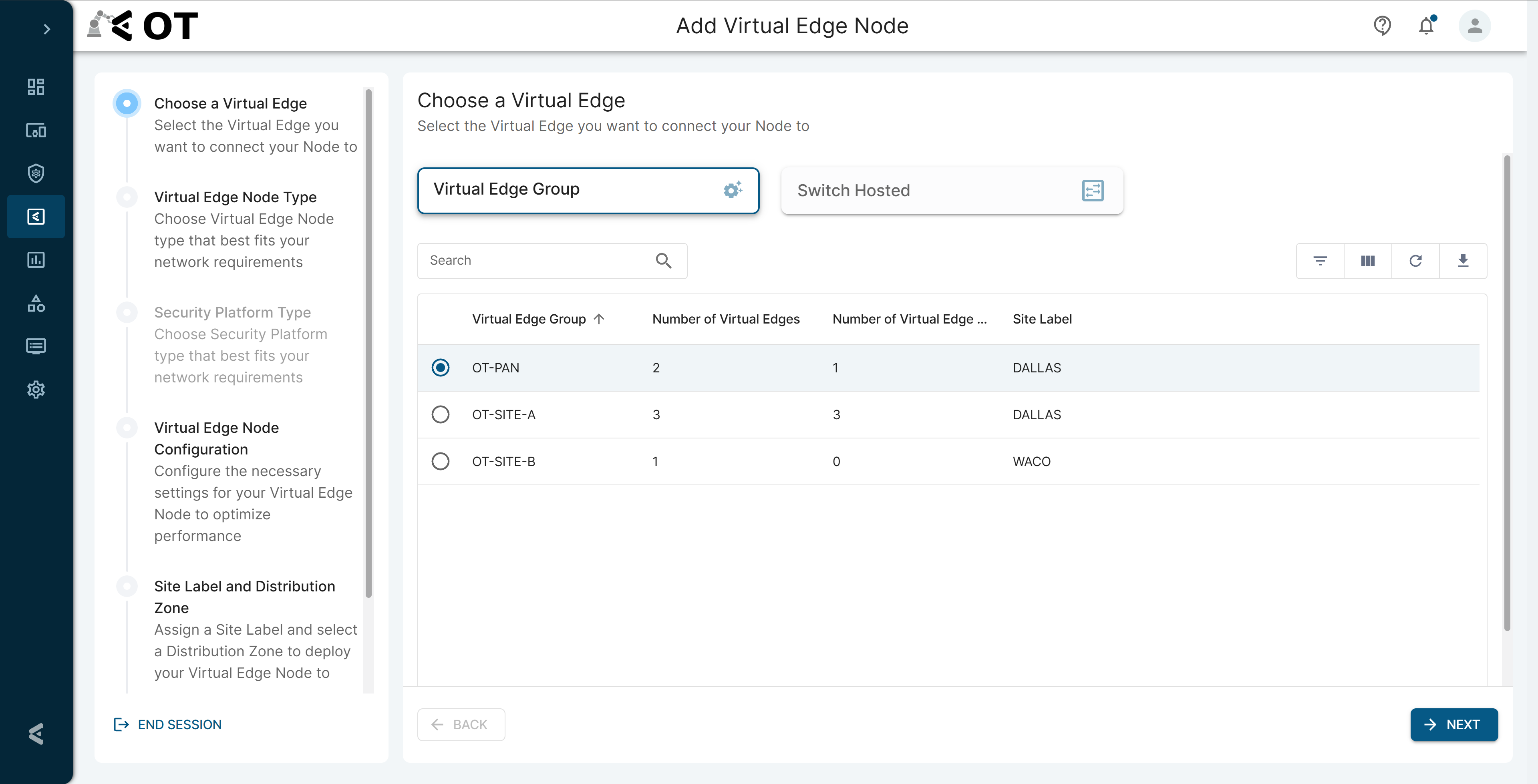The height and width of the screenshot is (784, 1538).
Task: Sort by Number of Virtual Edge ... column
Action: pos(909,320)
